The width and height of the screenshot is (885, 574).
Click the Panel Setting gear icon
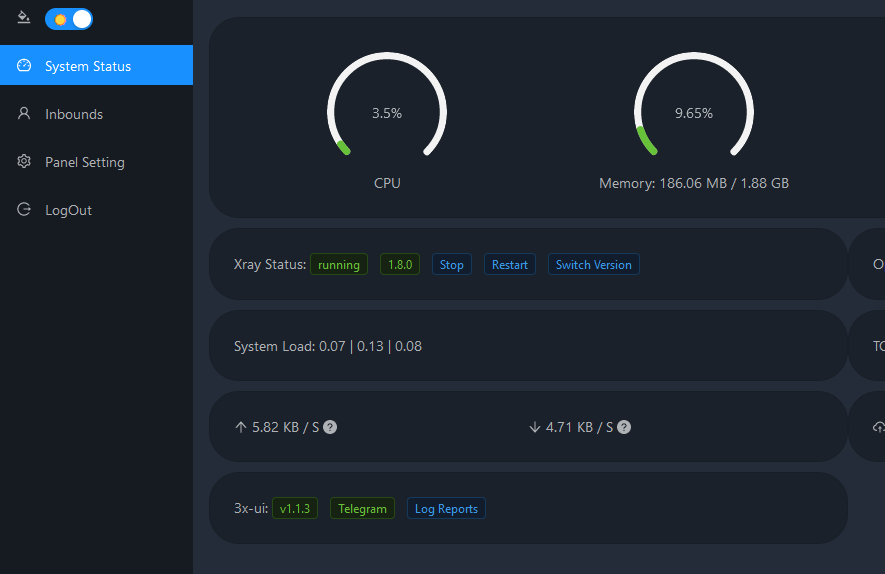click(25, 162)
